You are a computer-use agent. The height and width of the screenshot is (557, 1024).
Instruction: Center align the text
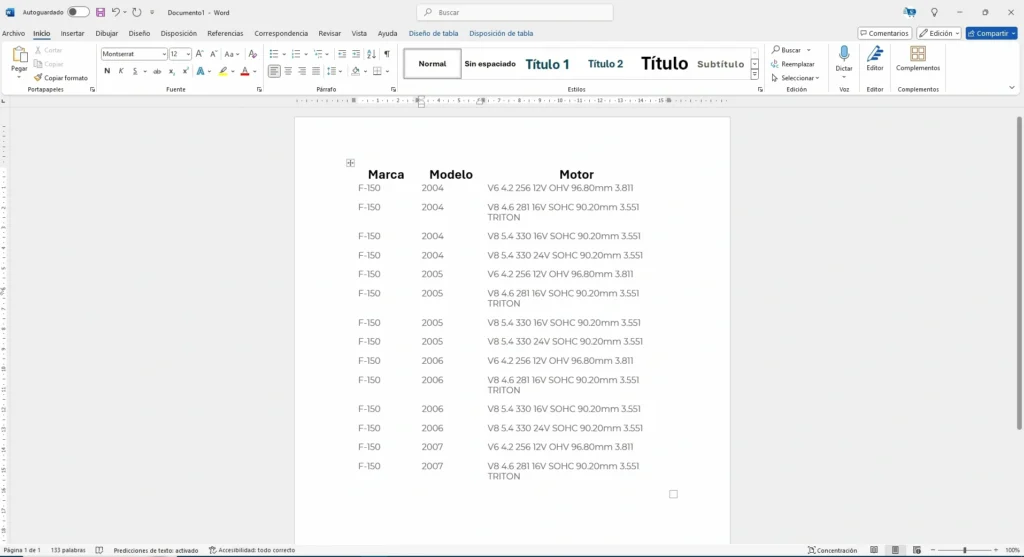pyautogui.click(x=288, y=71)
